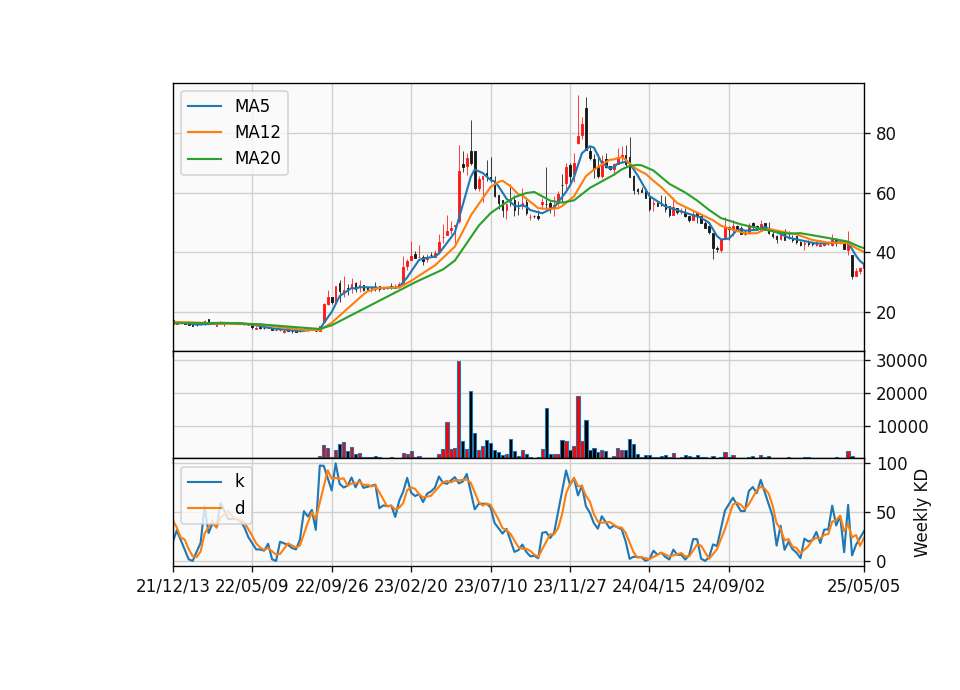The height and width of the screenshot is (690, 960).
Task: Click the 60 price axis label
Action: [x=885, y=194]
